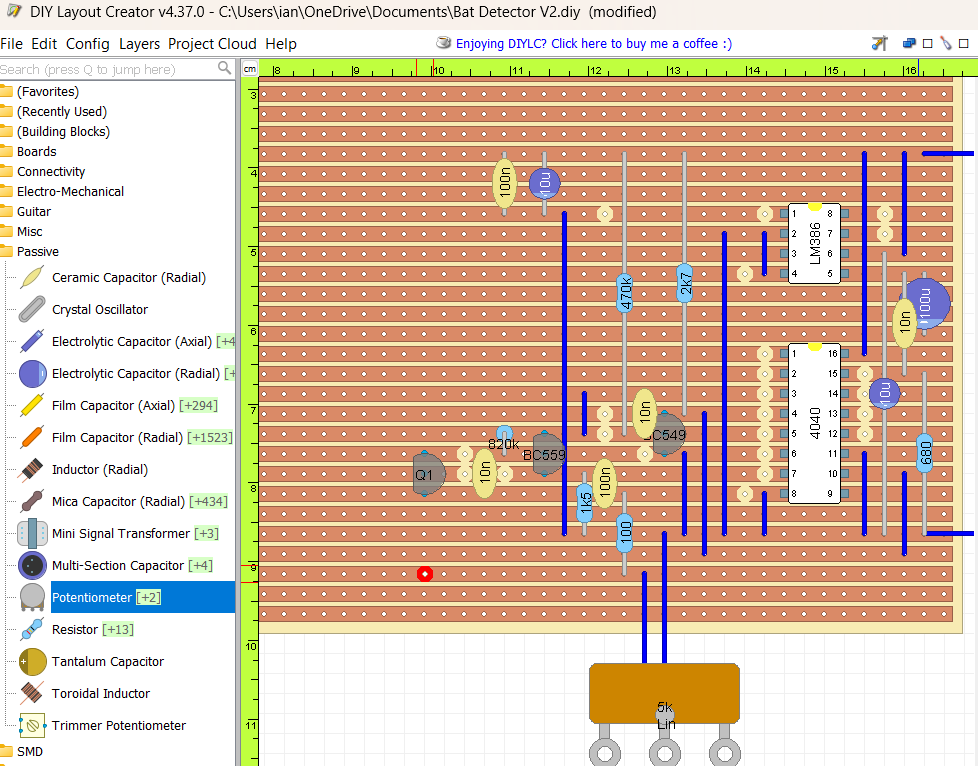The height and width of the screenshot is (766, 978).
Task: Click the coffee cup donation icon
Action: click(x=443, y=43)
